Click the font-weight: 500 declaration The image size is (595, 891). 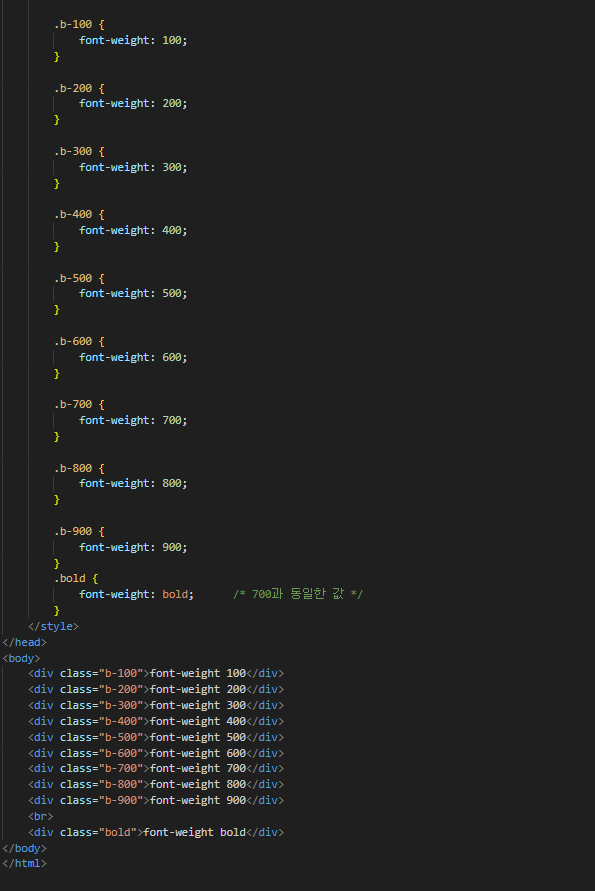point(133,293)
